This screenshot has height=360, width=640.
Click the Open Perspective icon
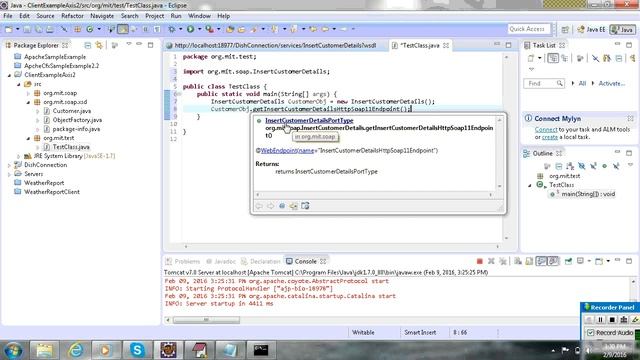[565, 29]
